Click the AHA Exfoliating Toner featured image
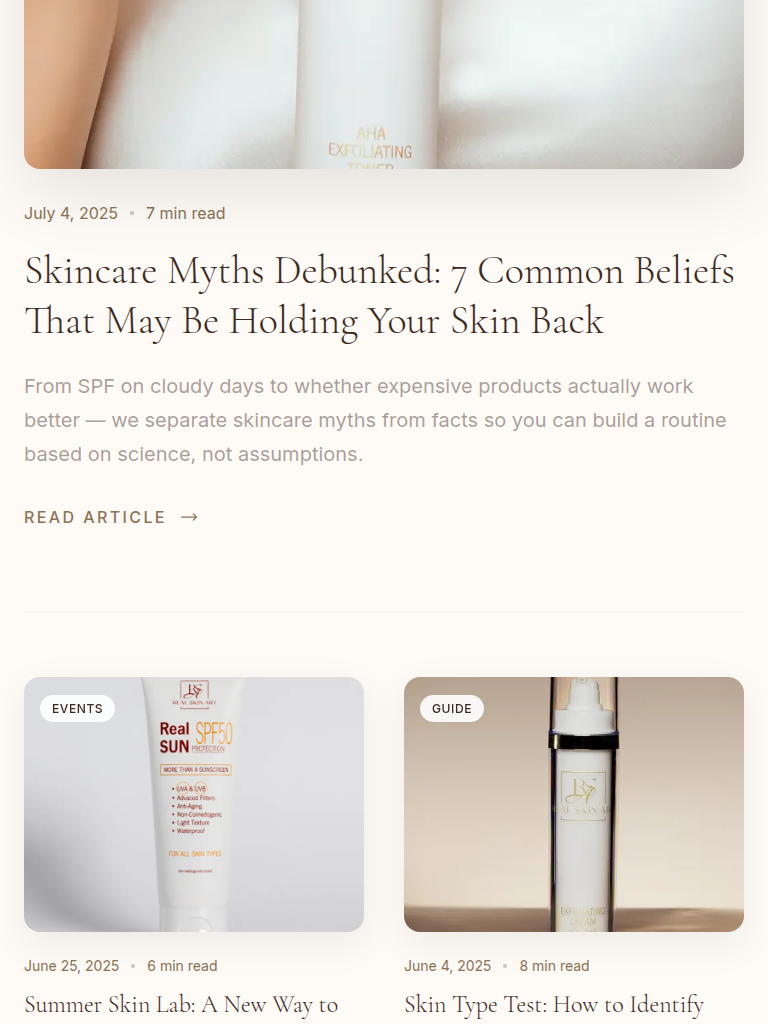Viewport: 768px width, 1024px height. [x=384, y=84]
